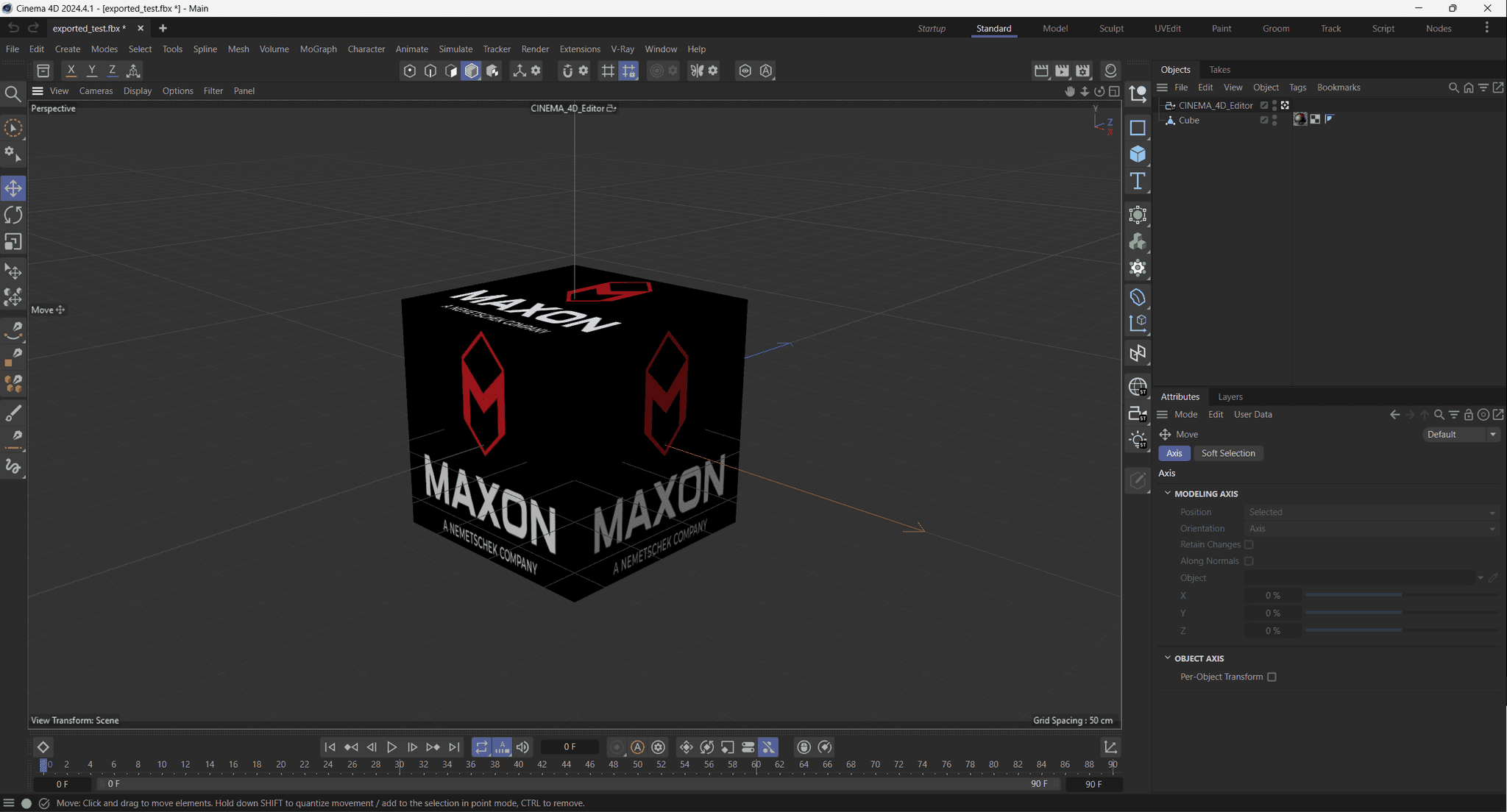Collapse the MODELING AXIS section
The image size is (1507, 812).
[1167, 494]
